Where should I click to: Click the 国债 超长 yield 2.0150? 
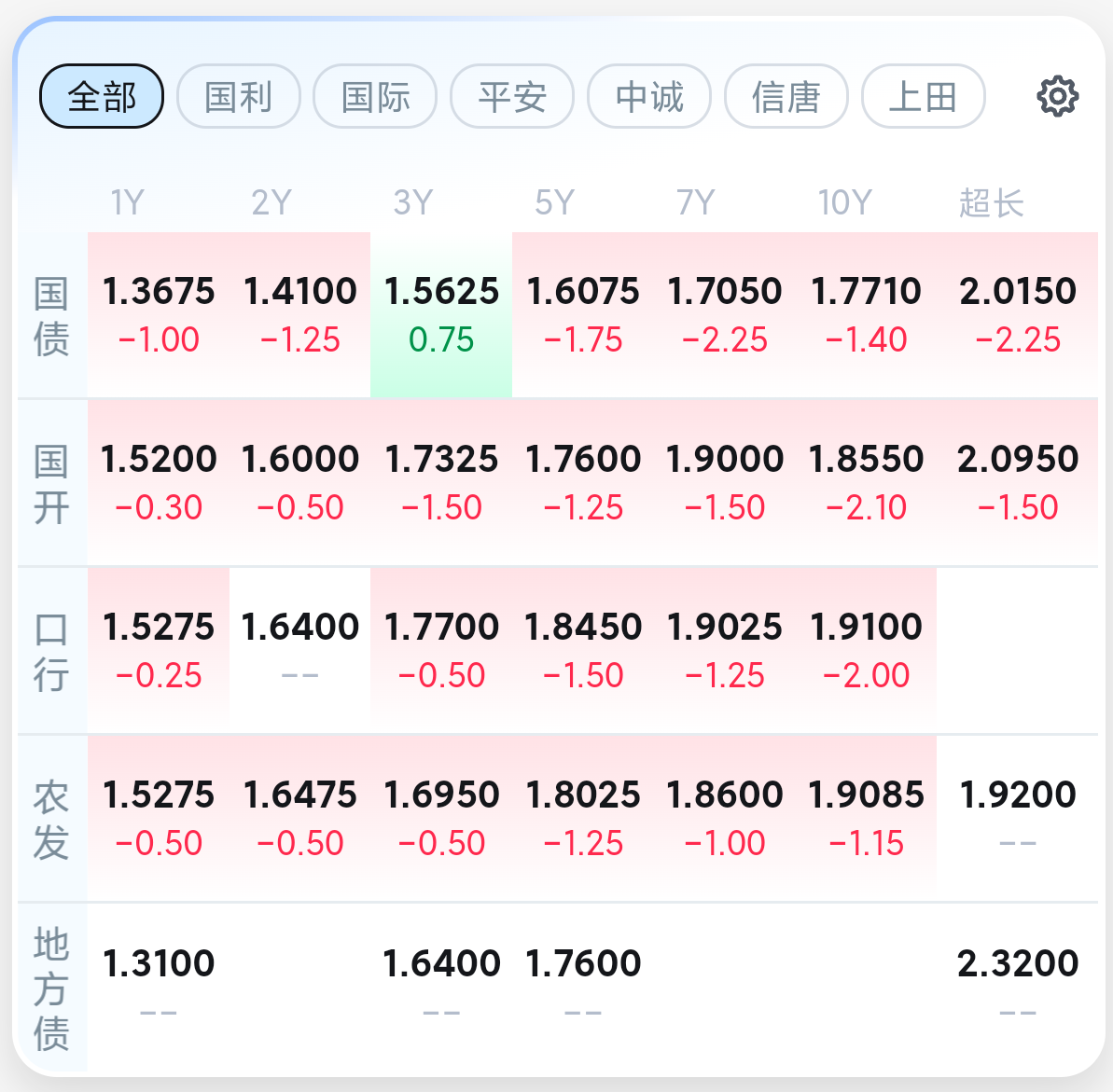coord(1017,315)
